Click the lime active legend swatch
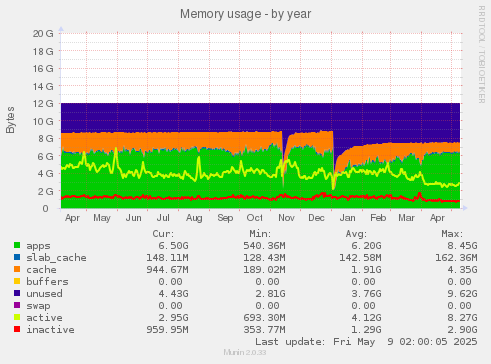Image resolution: width=491 pixels, height=364 pixels. (17, 317)
